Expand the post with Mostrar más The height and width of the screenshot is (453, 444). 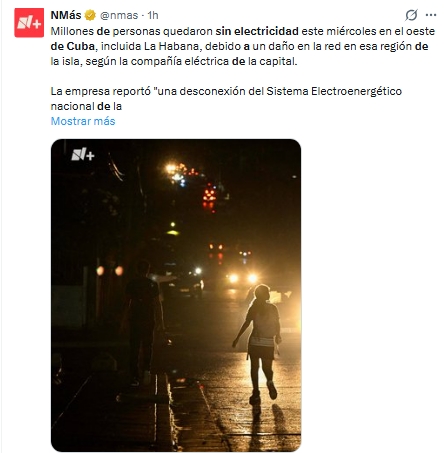coord(83,121)
